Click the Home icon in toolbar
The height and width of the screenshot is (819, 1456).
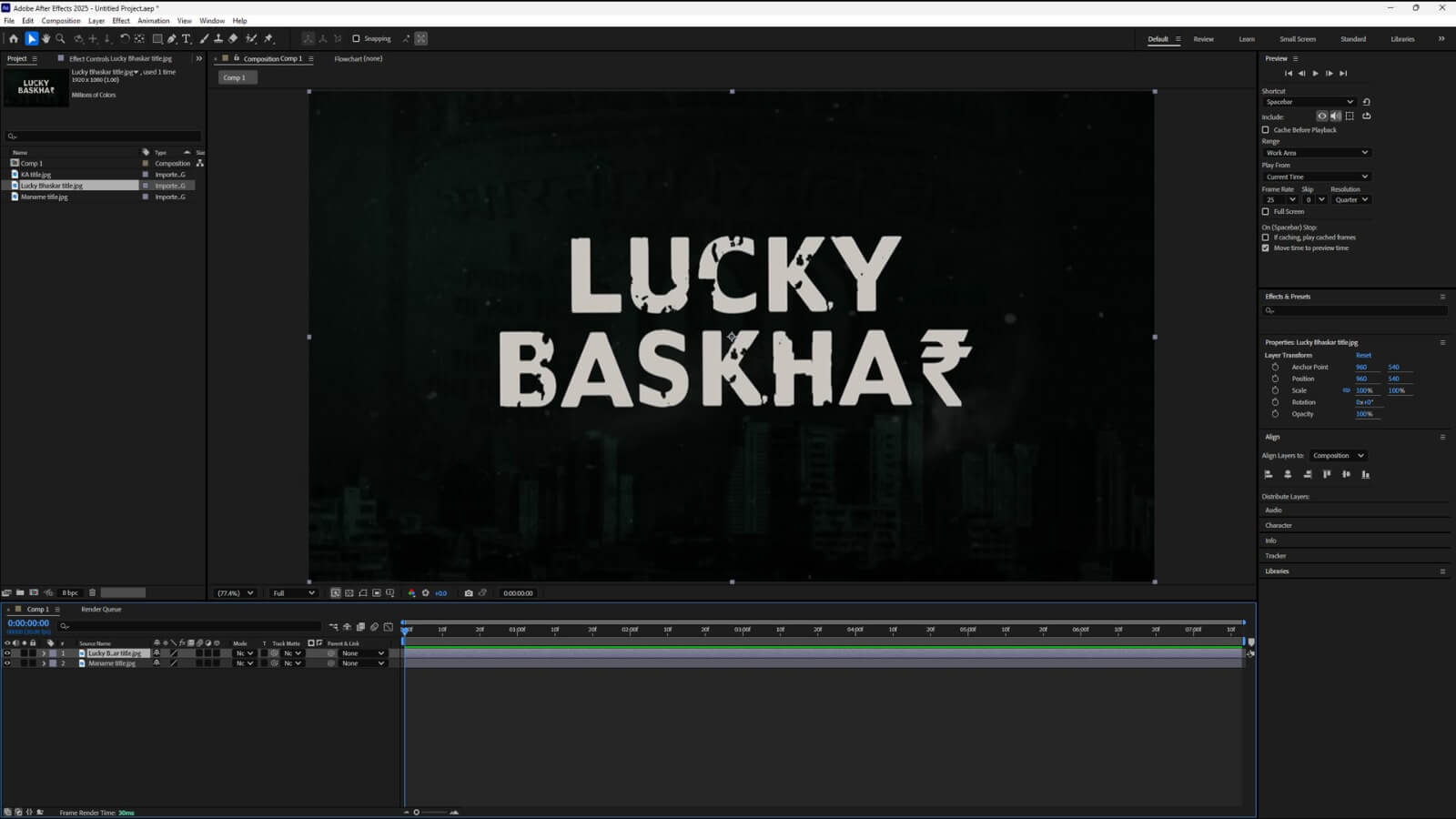click(x=14, y=39)
